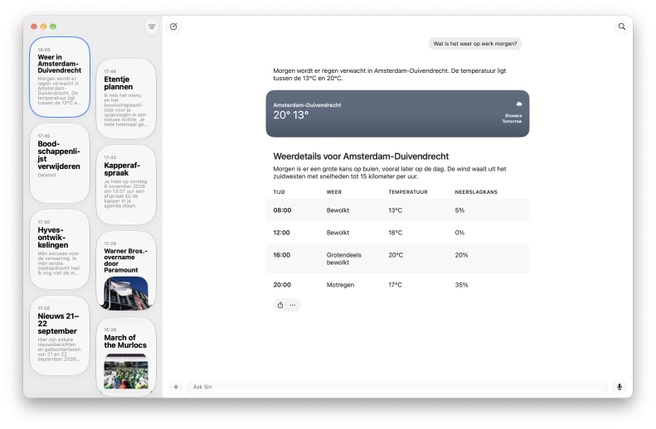The image size is (656, 429).
Task: Open the Nieuws 21–22 september conversation
Action: pyautogui.click(x=60, y=336)
